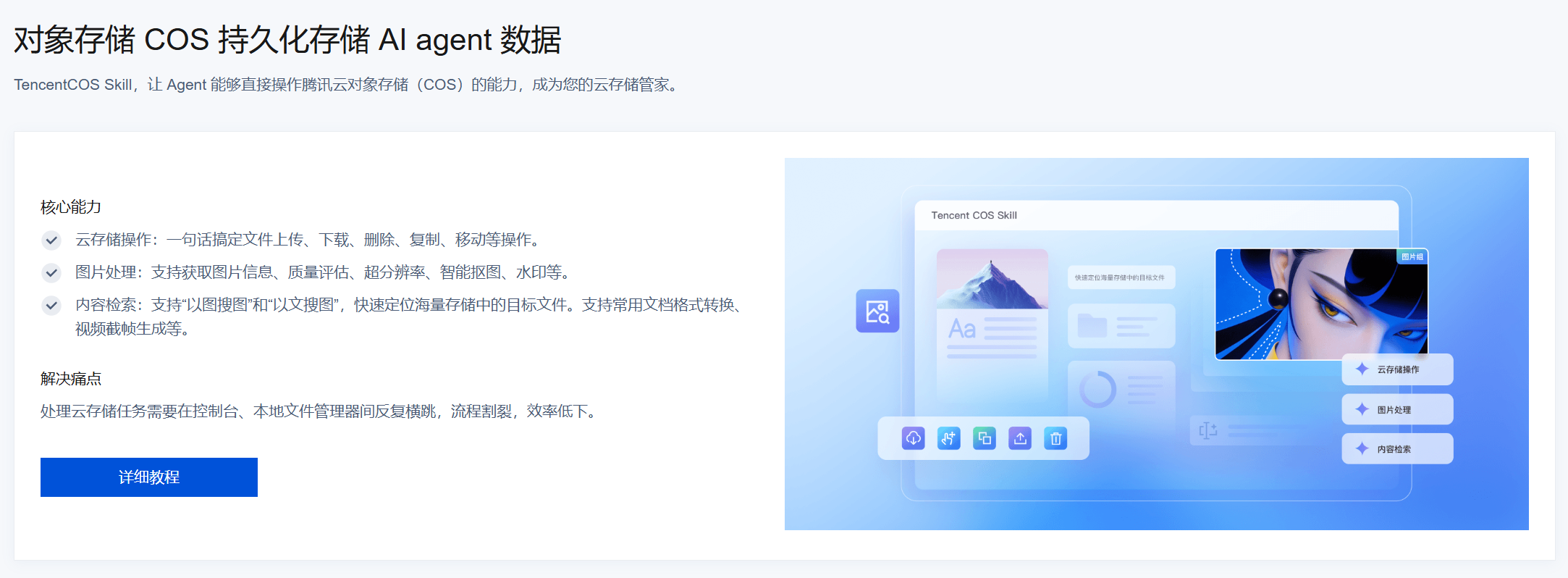Click the 快速定位海量存储中的目标文件 search bubble
This screenshot has height=578, width=1568.
pos(1121,277)
